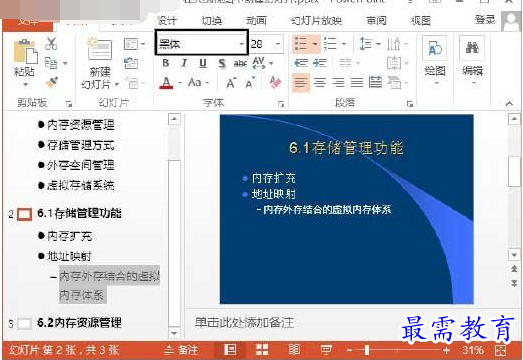Open the line spacing options
This screenshot has height=360, width=523.
click(x=370, y=44)
